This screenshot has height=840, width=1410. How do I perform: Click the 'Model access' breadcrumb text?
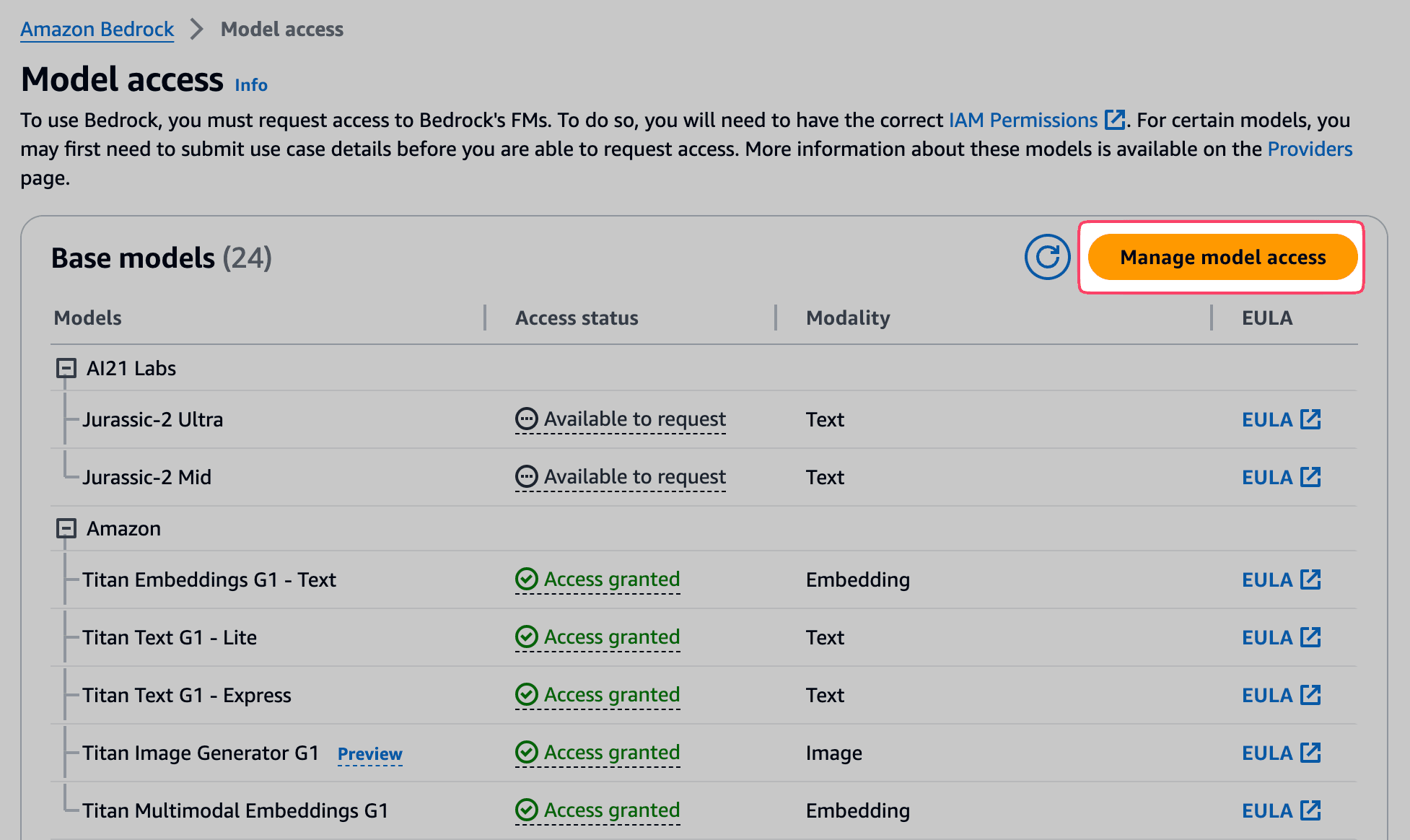[282, 29]
